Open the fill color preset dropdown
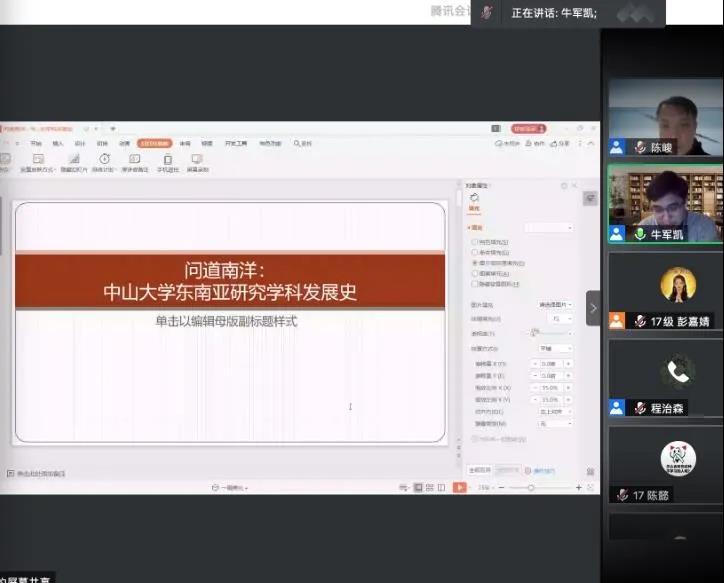724x583 pixels. 549,228
